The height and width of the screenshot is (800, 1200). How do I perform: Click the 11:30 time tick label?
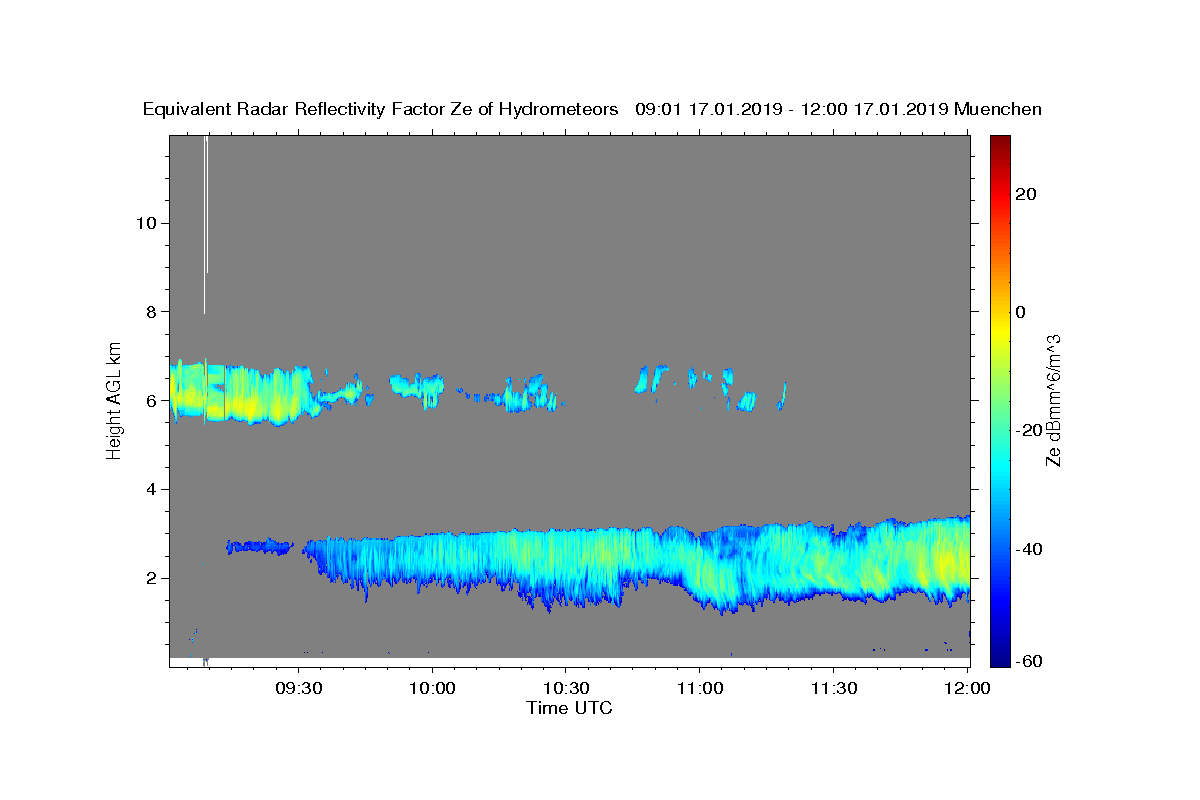(832, 688)
